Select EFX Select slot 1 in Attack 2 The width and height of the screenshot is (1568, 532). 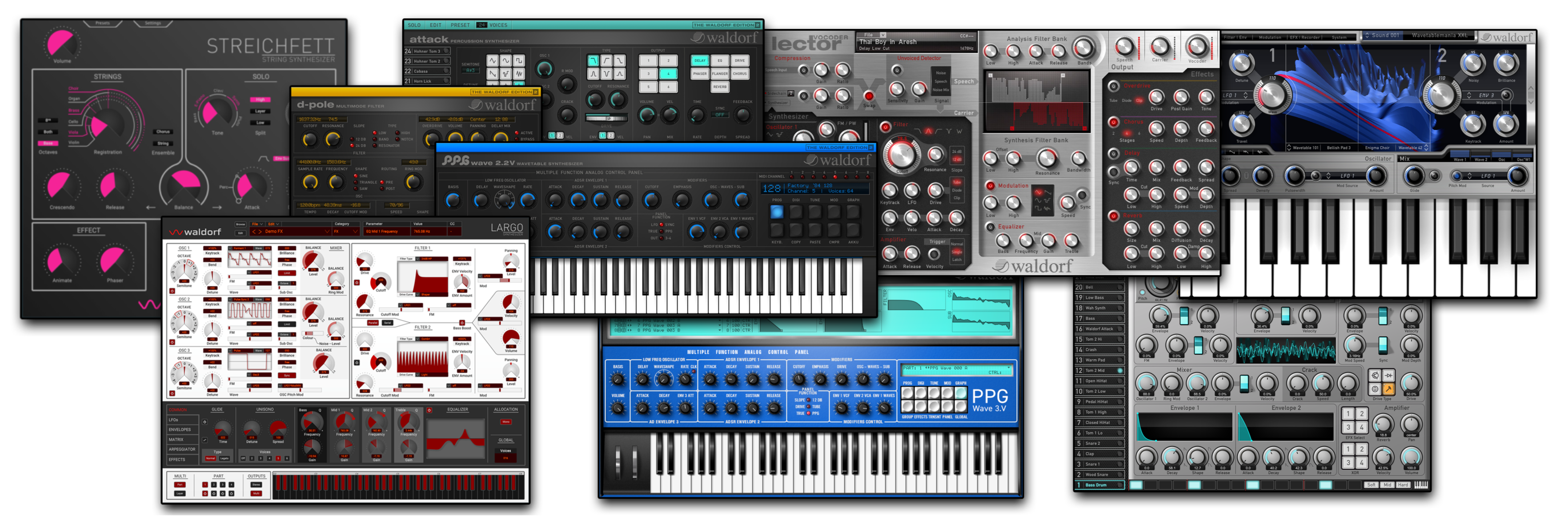(1348, 414)
